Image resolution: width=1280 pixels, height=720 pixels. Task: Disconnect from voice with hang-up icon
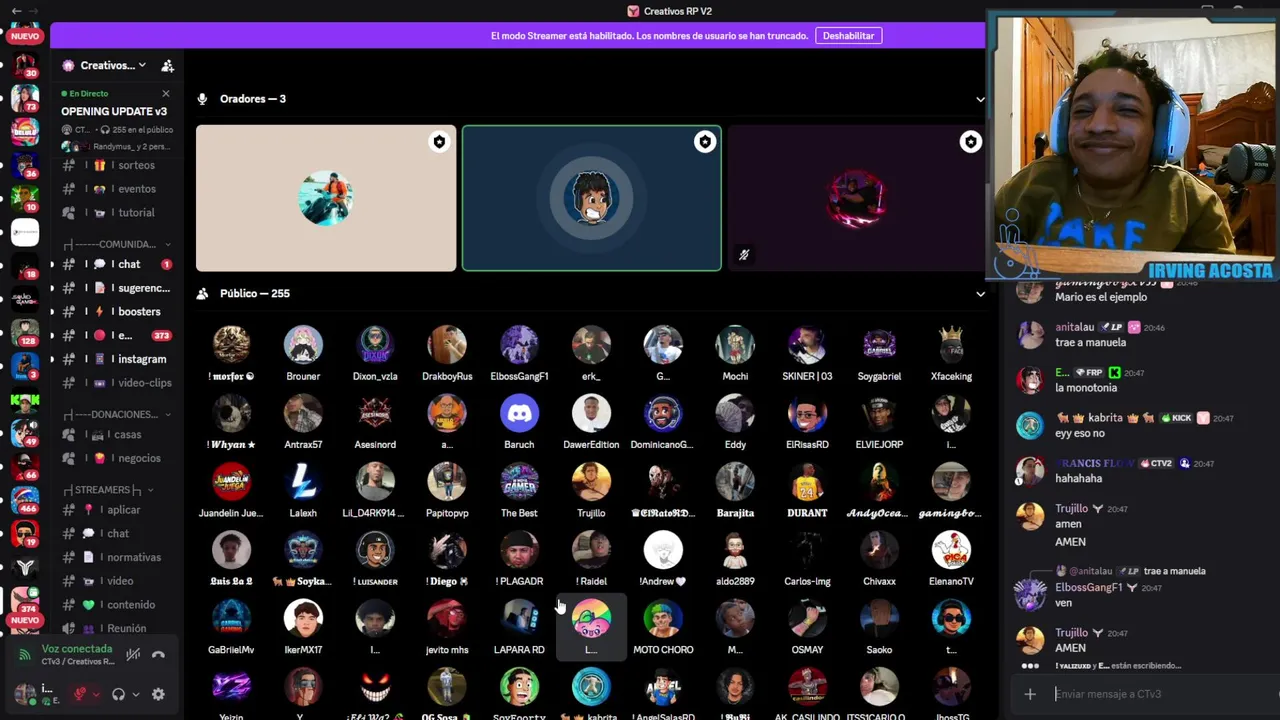158,655
